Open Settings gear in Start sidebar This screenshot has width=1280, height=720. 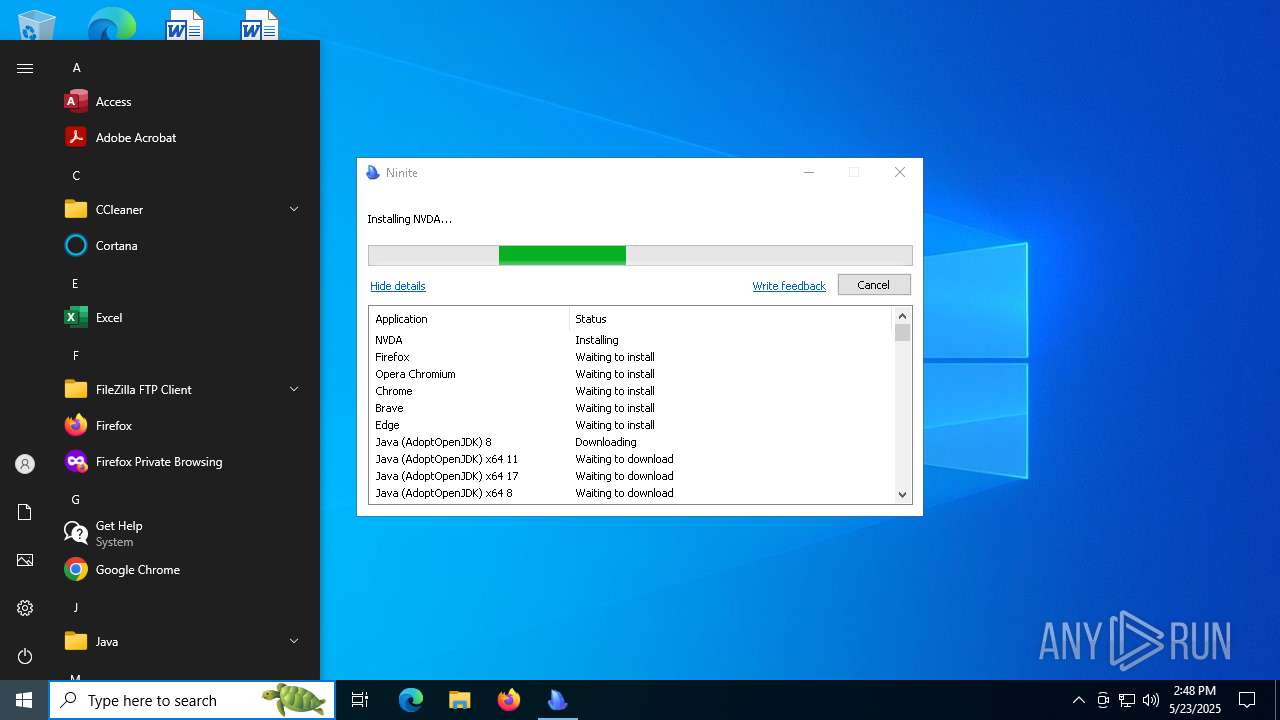click(x=25, y=608)
